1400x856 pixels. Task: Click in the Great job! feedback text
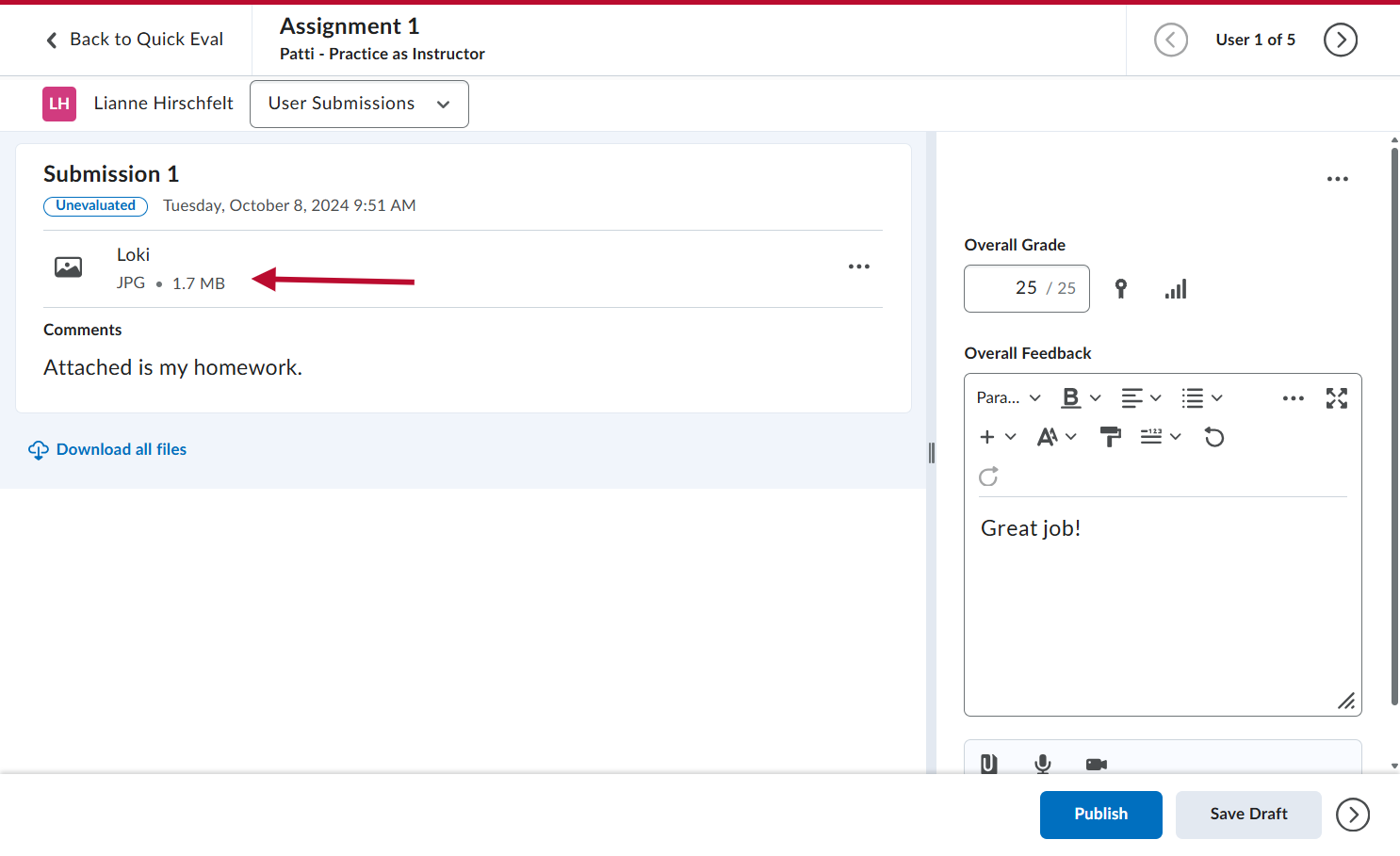click(x=1031, y=528)
